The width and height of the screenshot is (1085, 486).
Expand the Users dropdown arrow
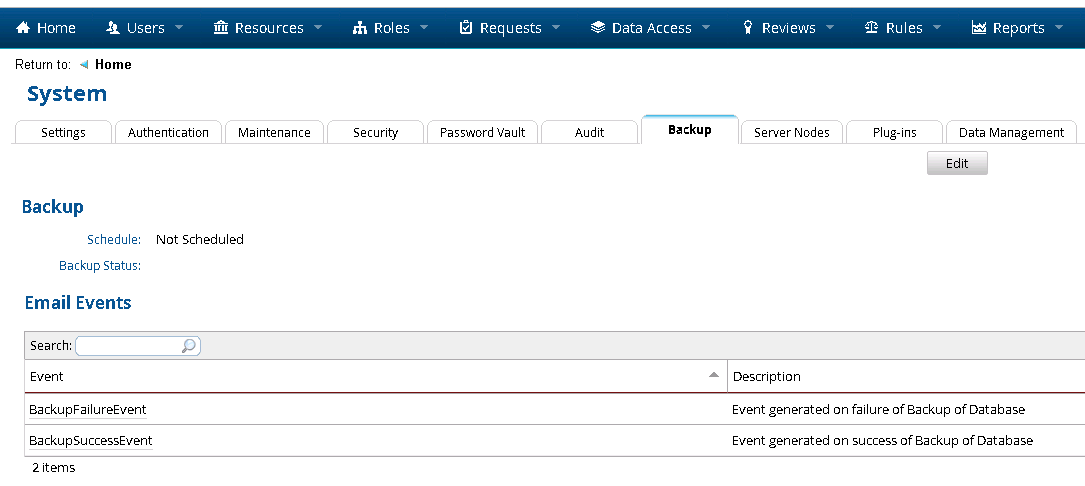click(179, 28)
